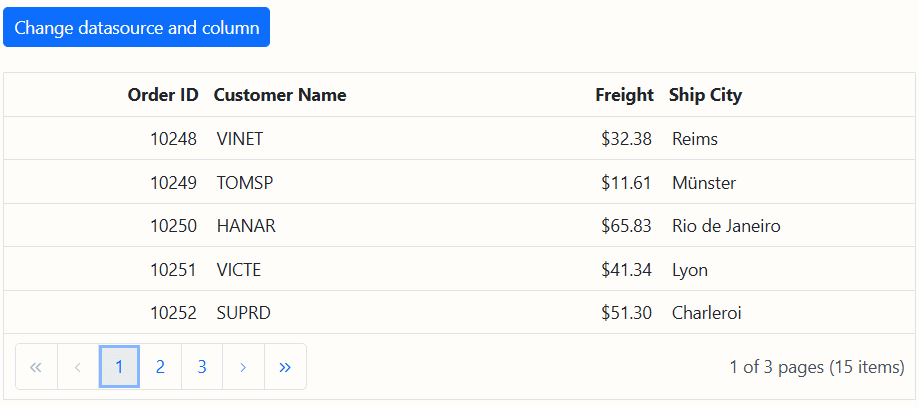Viewport: 919px width, 407px height.
Task: Sort by Freight column header
Action: [624, 95]
